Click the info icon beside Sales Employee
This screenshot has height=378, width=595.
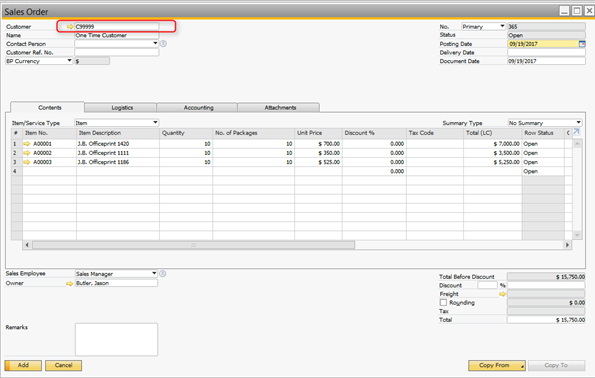pyautogui.click(x=162, y=274)
